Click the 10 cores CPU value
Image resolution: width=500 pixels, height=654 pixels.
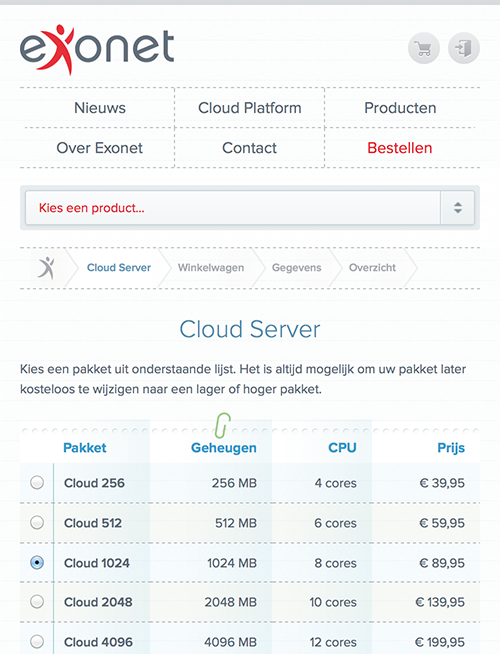(x=333, y=602)
